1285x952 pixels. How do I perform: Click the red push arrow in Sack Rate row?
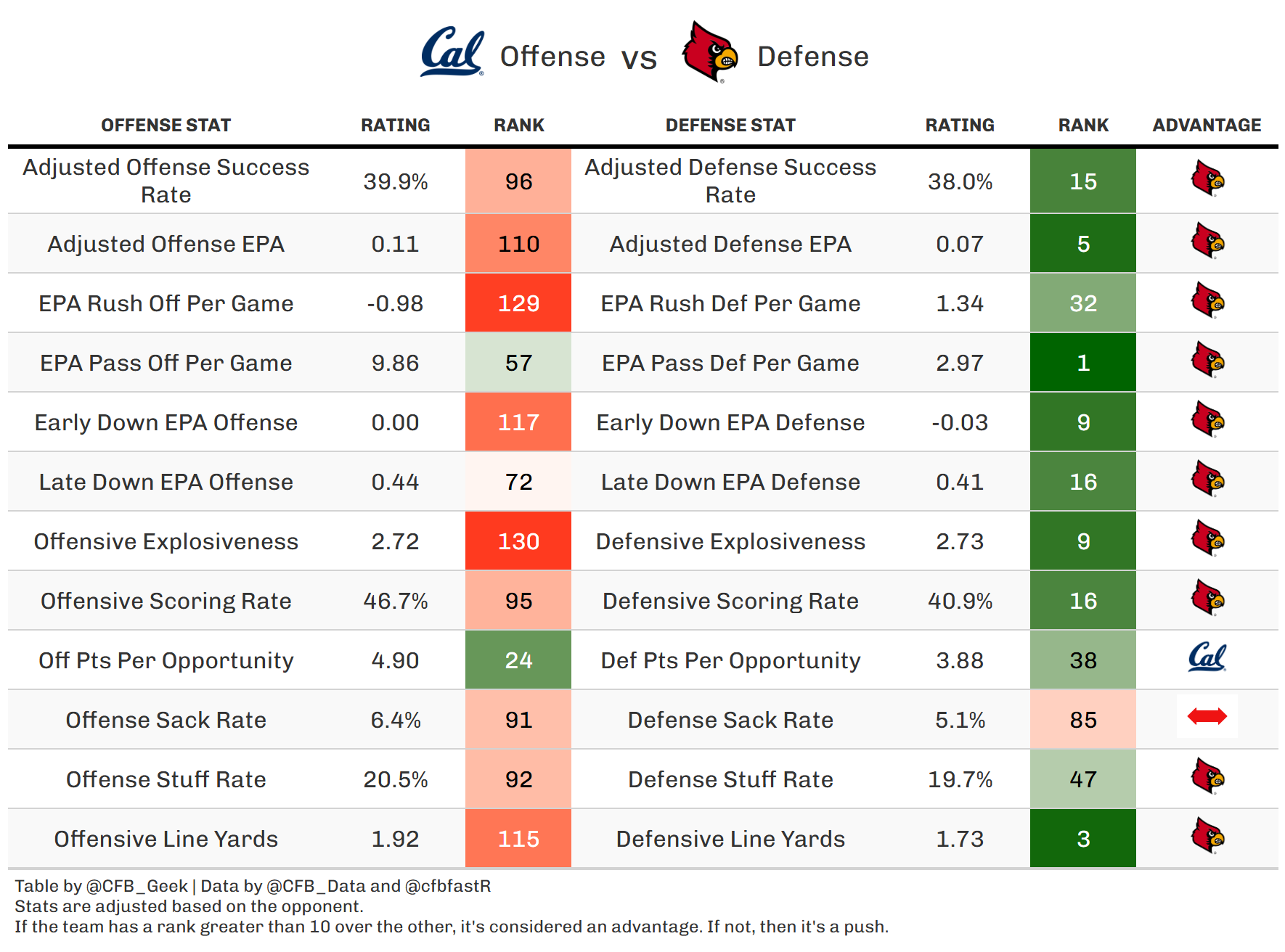pyautogui.click(x=1207, y=717)
